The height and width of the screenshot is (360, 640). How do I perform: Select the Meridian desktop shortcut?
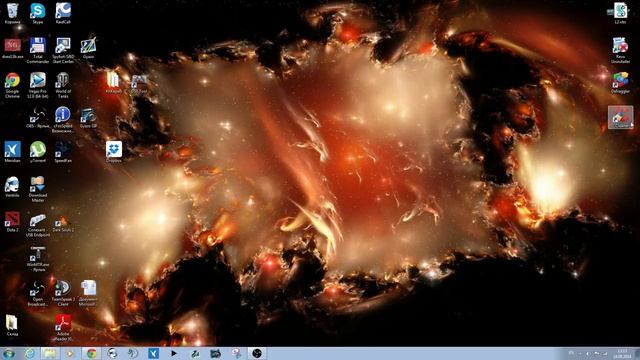click(x=12, y=152)
